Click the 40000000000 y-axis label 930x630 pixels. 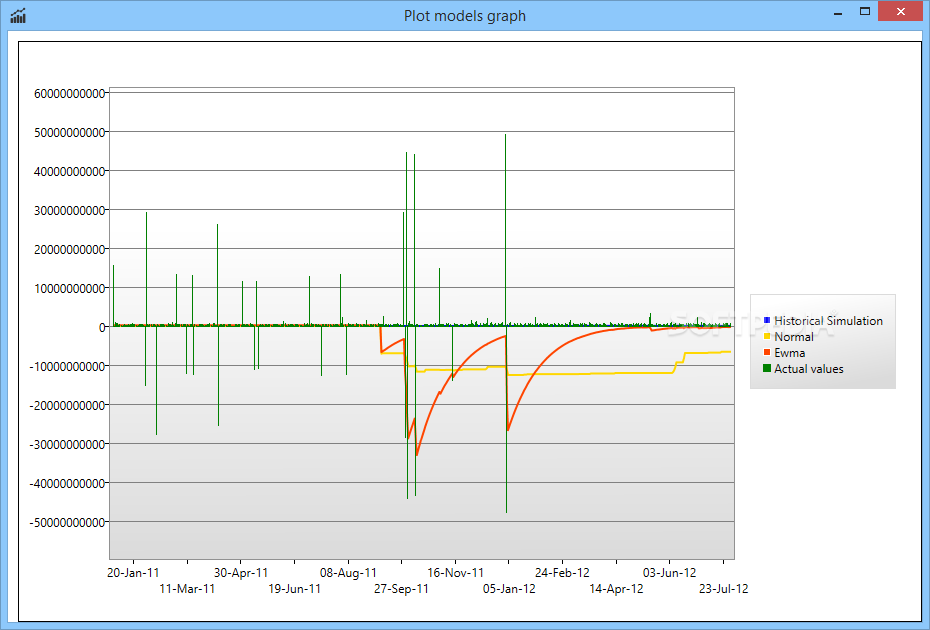tap(70, 171)
